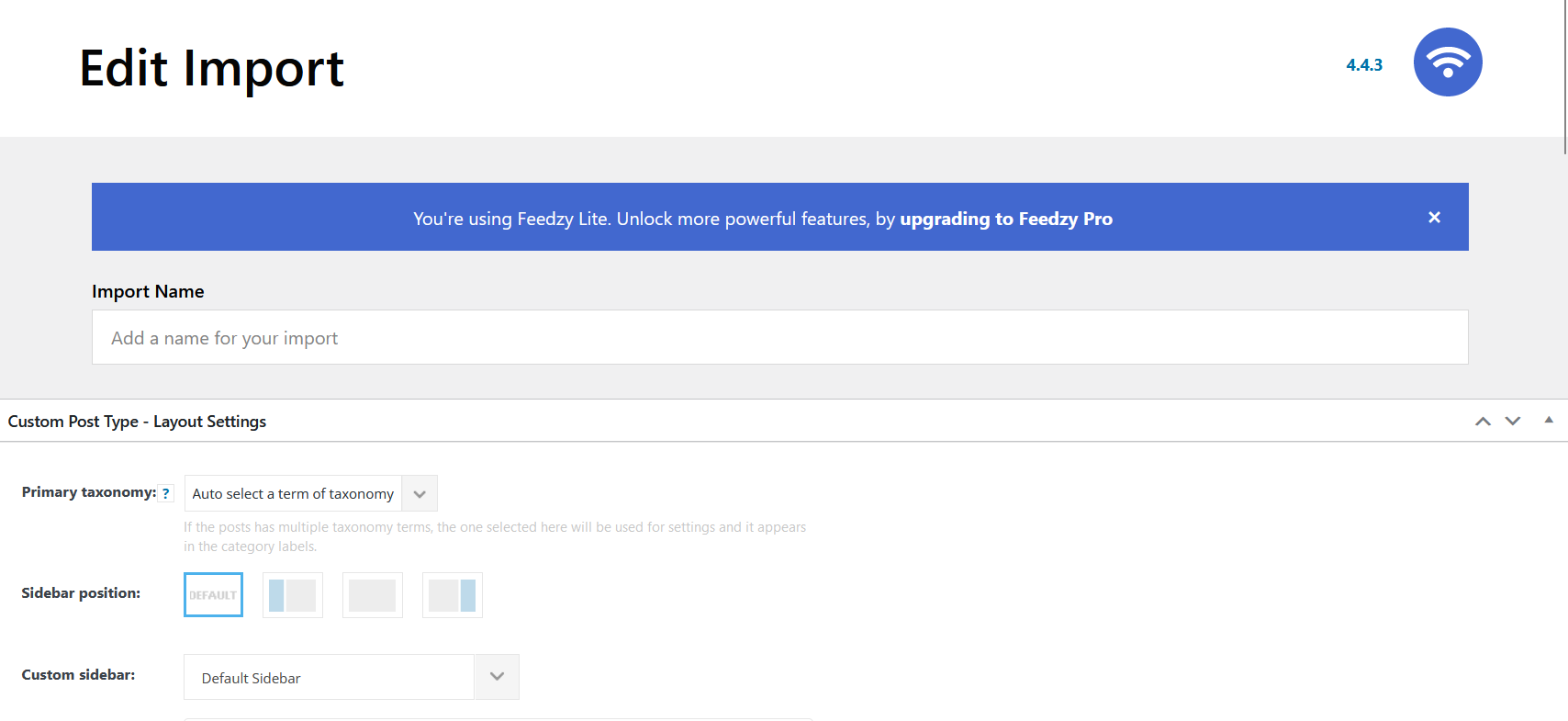
Task: Select the Default sidebar position option
Action: [x=213, y=594]
